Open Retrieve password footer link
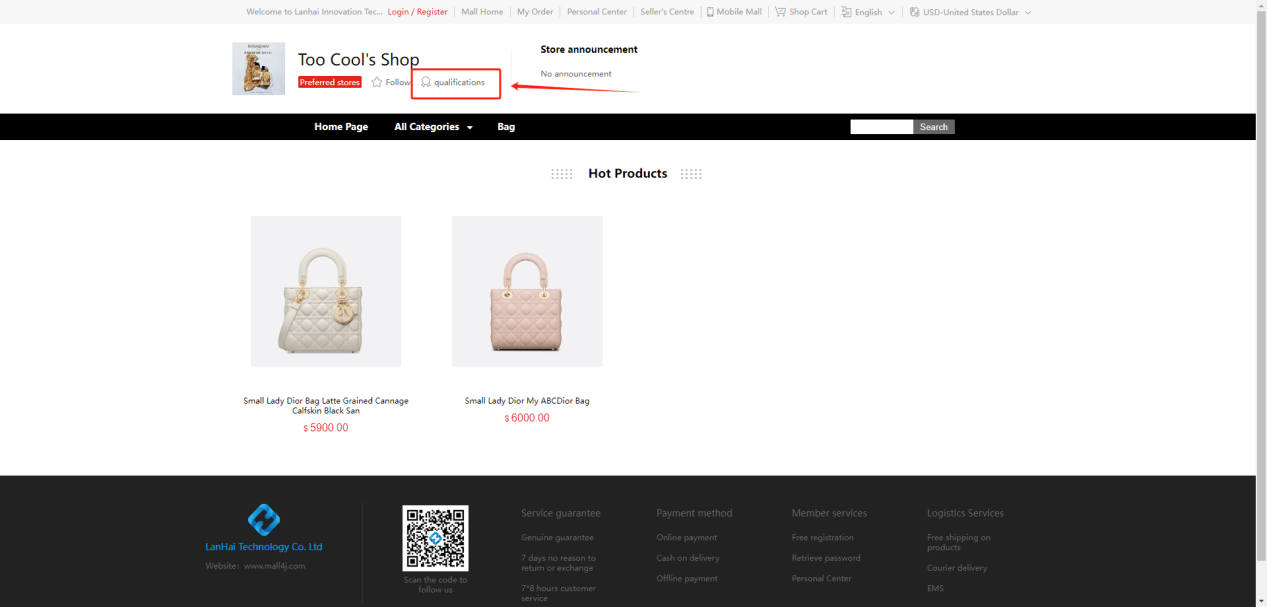Screen dimensions: 1267x607 (x=826, y=558)
